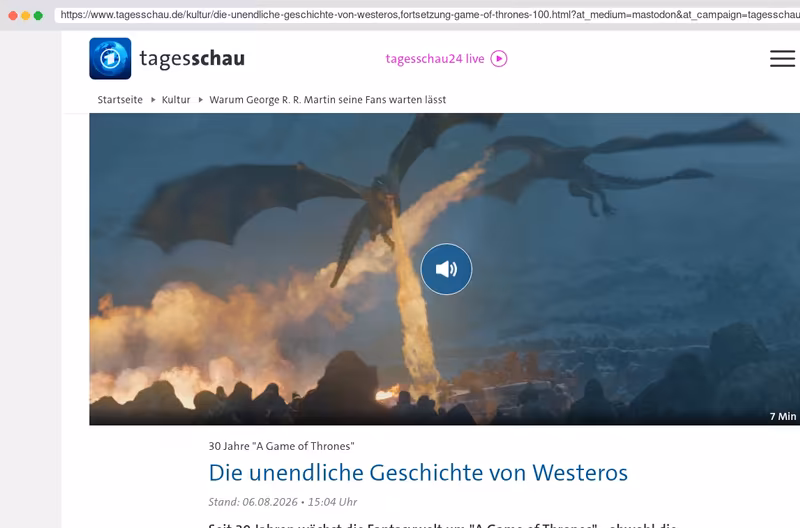This screenshot has height=528, width=800.
Task: Click the arrow between Startseite and Kultur
Action: point(153,100)
